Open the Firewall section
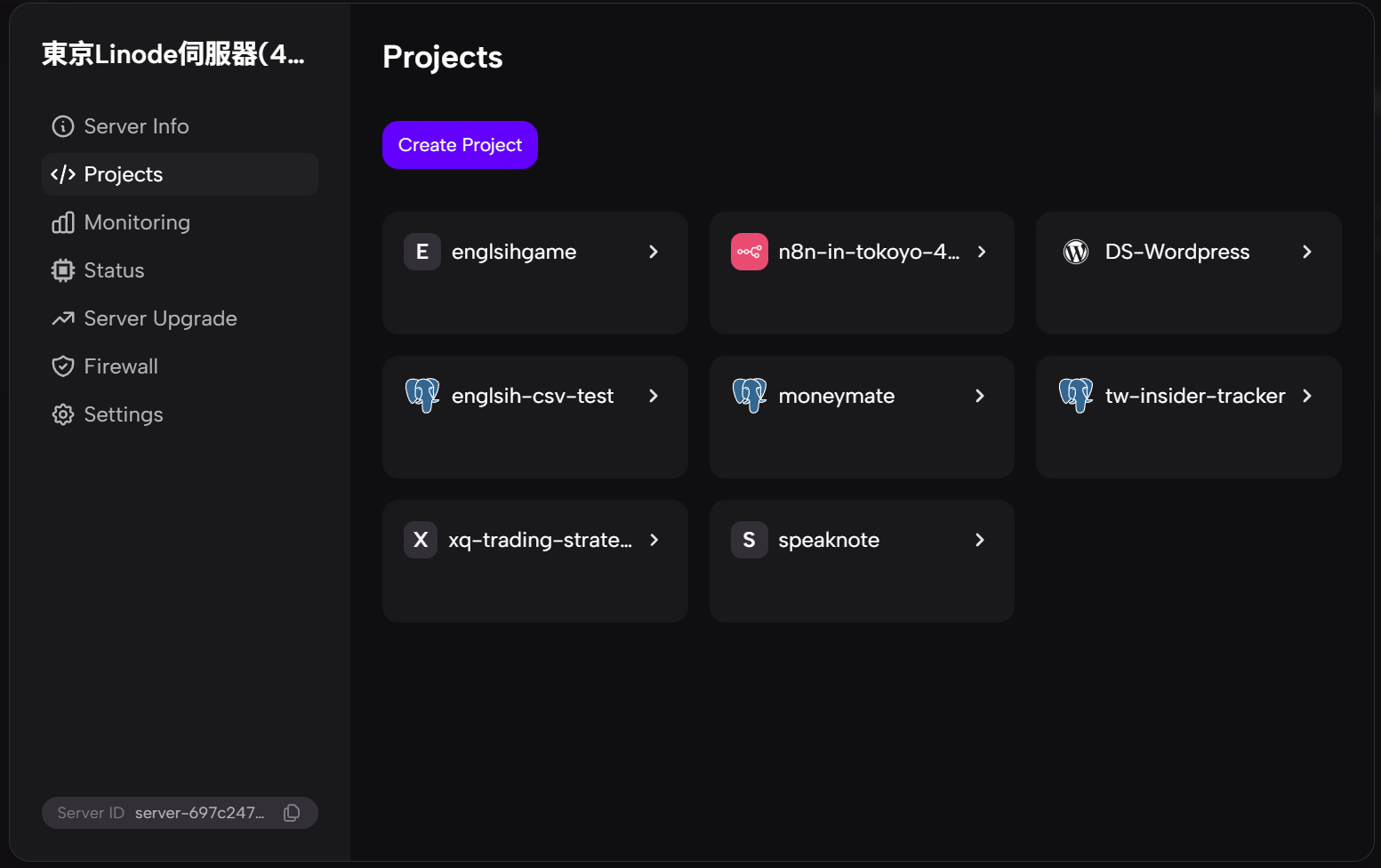The height and width of the screenshot is (868, 1381). click(x=121, y=366)
